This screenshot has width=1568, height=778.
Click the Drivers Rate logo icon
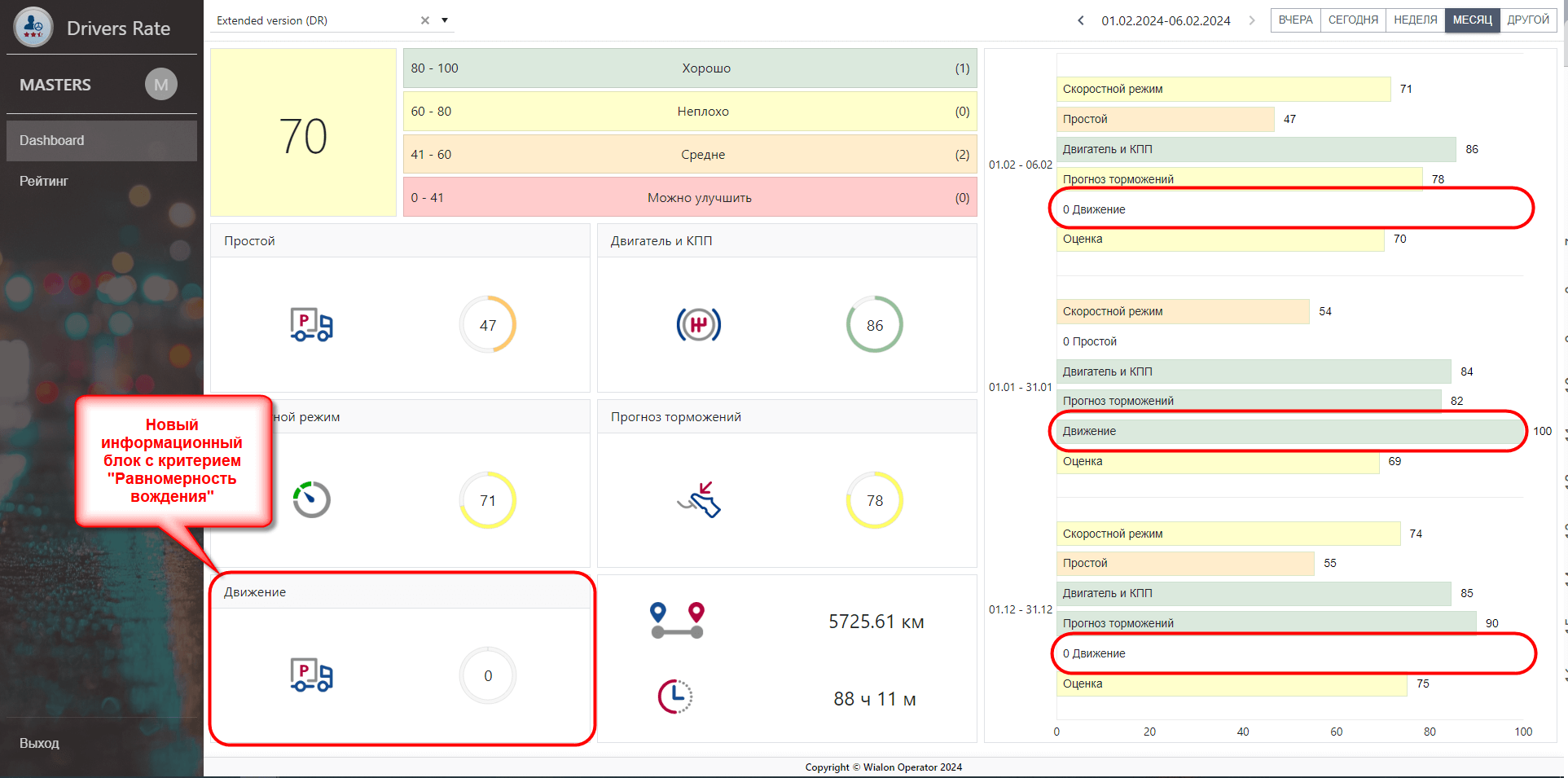coord(33,27)
